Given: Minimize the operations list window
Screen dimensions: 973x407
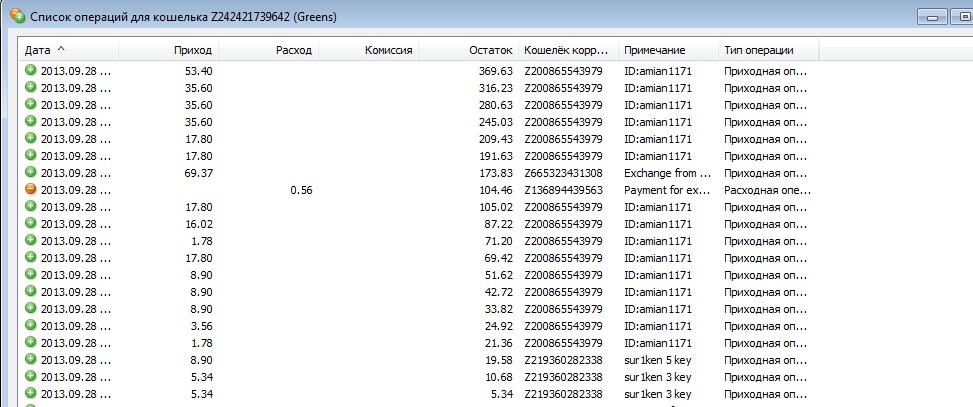Looking at the screenshot, I should [932, 17].
